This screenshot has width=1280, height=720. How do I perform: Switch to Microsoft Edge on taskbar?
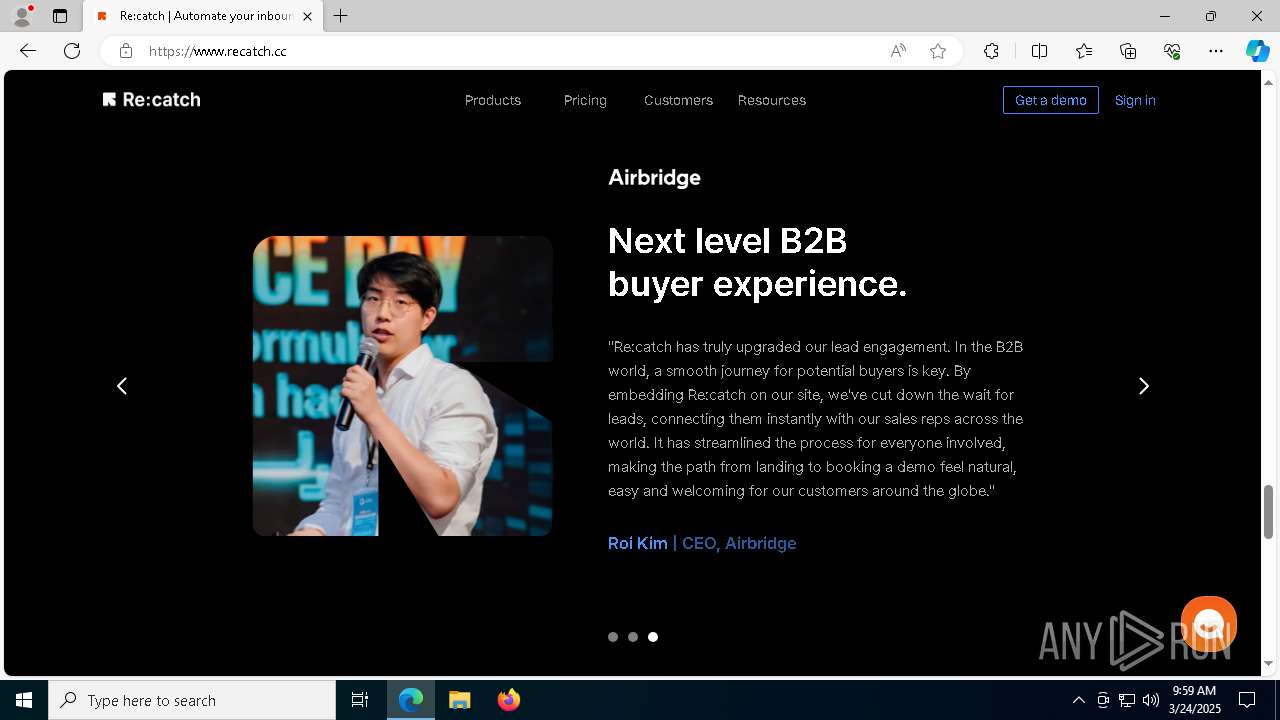click(411, 700)
